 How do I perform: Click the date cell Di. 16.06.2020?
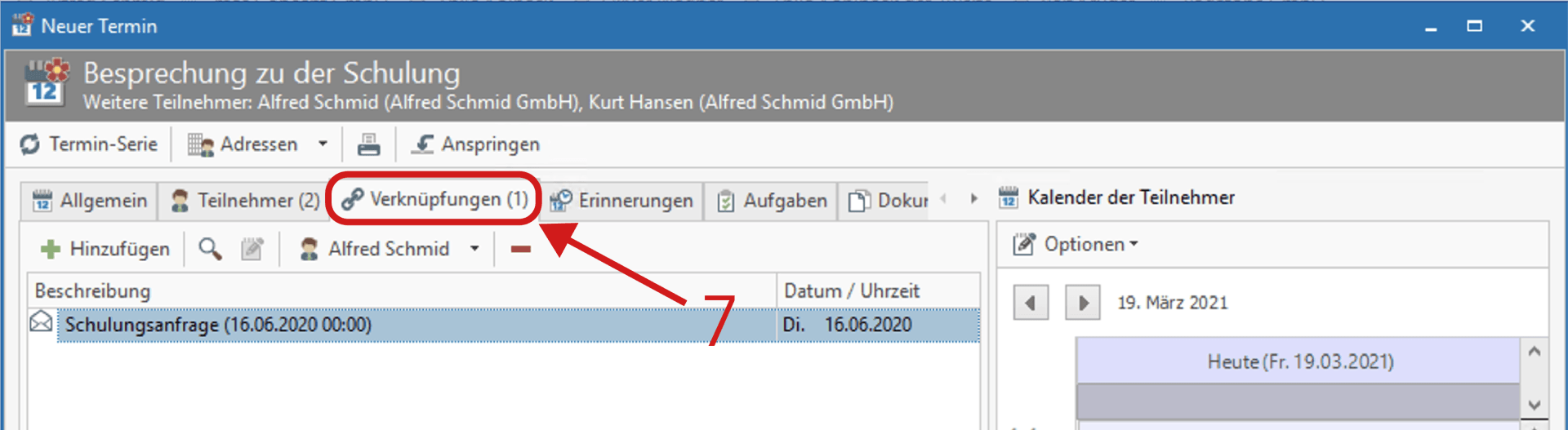(x=878, y=325)
